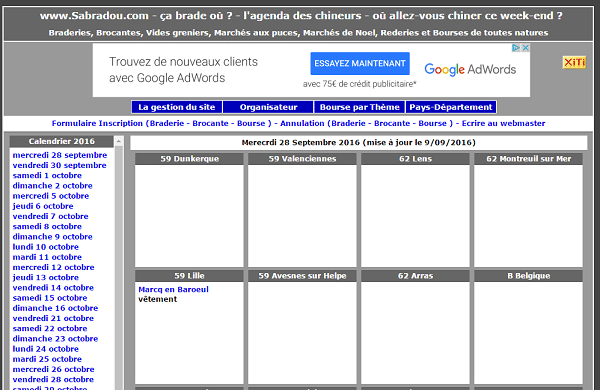The width and height of the screenshot is (600, 390).
Task: Click the ESSAYEZ MAINTENANT ad button
Action: (x=360, y=64)
